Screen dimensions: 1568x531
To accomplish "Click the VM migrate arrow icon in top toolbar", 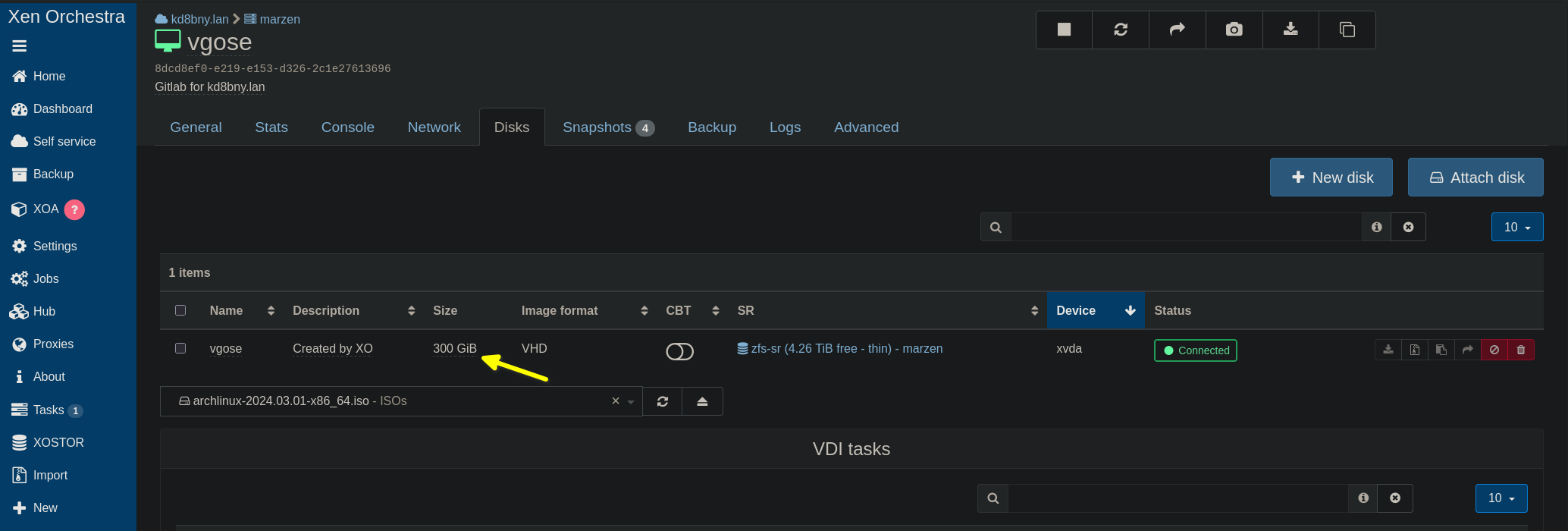I will (1177, 30).
